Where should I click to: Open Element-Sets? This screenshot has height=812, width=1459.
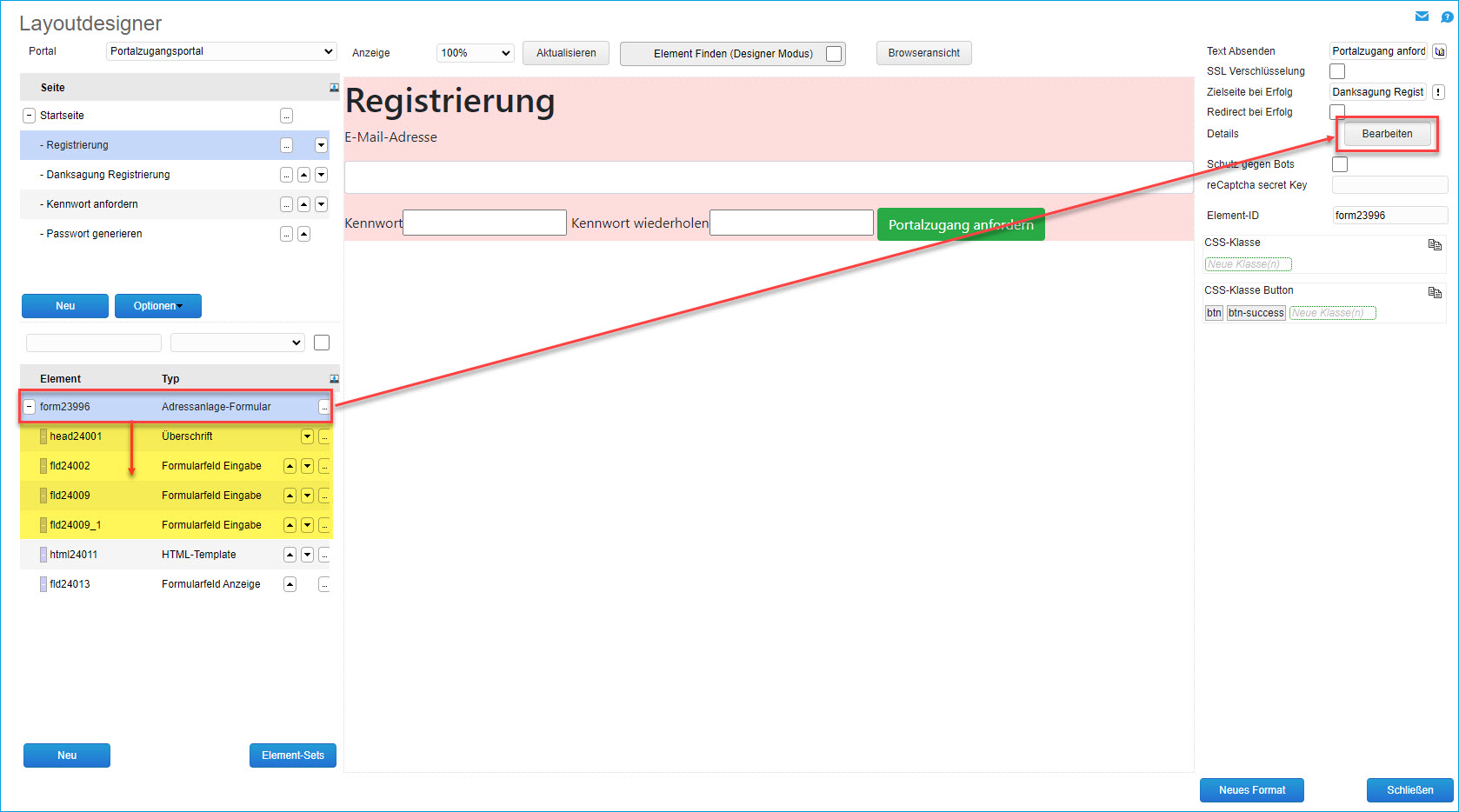293,755
